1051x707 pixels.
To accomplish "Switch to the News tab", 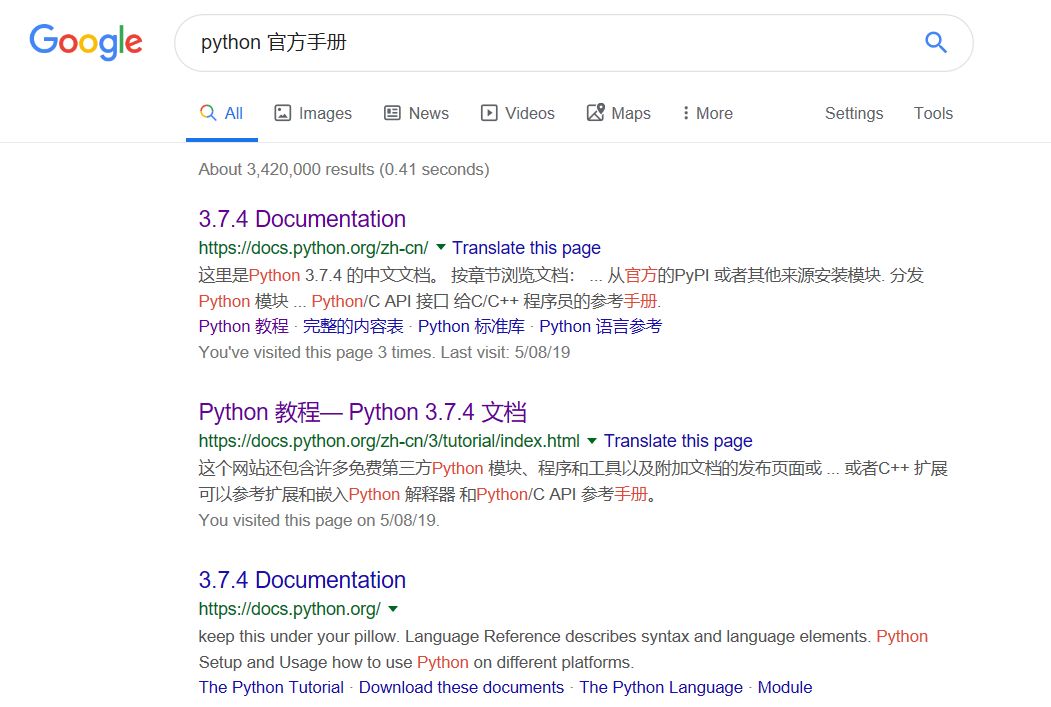I will 416,113.
